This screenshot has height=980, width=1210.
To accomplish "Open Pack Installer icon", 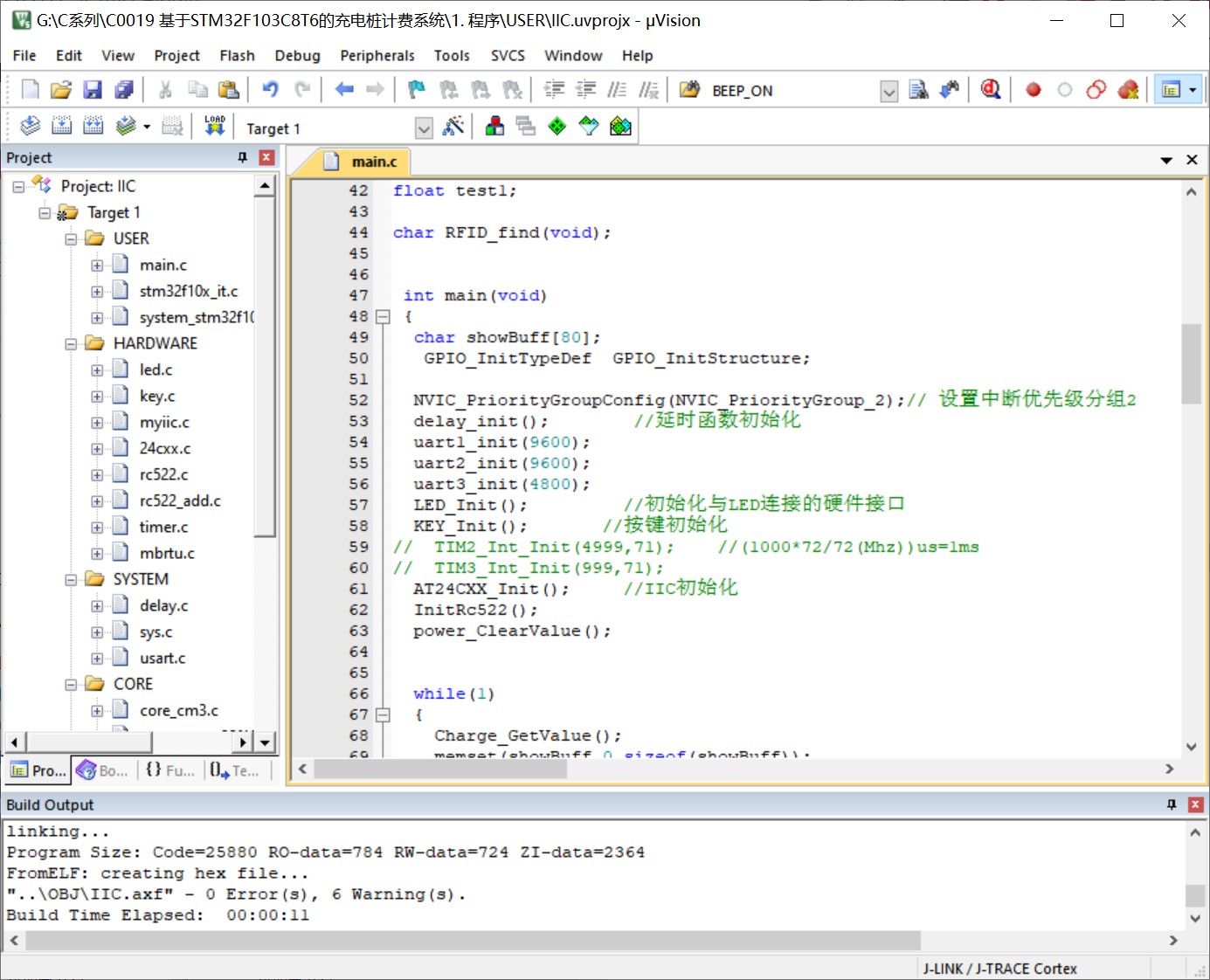I will pyautogui.click(x=620, y=126).
